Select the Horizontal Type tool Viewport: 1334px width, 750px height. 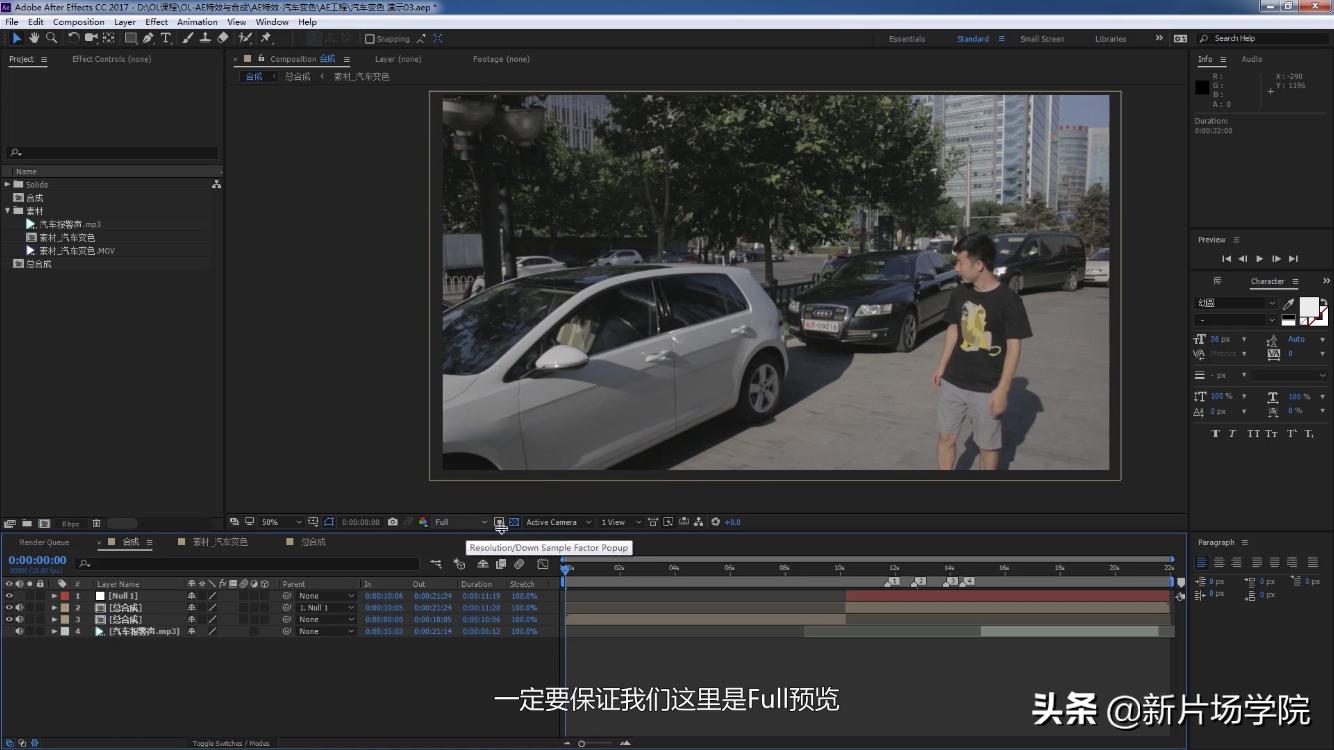click(165, 38)
